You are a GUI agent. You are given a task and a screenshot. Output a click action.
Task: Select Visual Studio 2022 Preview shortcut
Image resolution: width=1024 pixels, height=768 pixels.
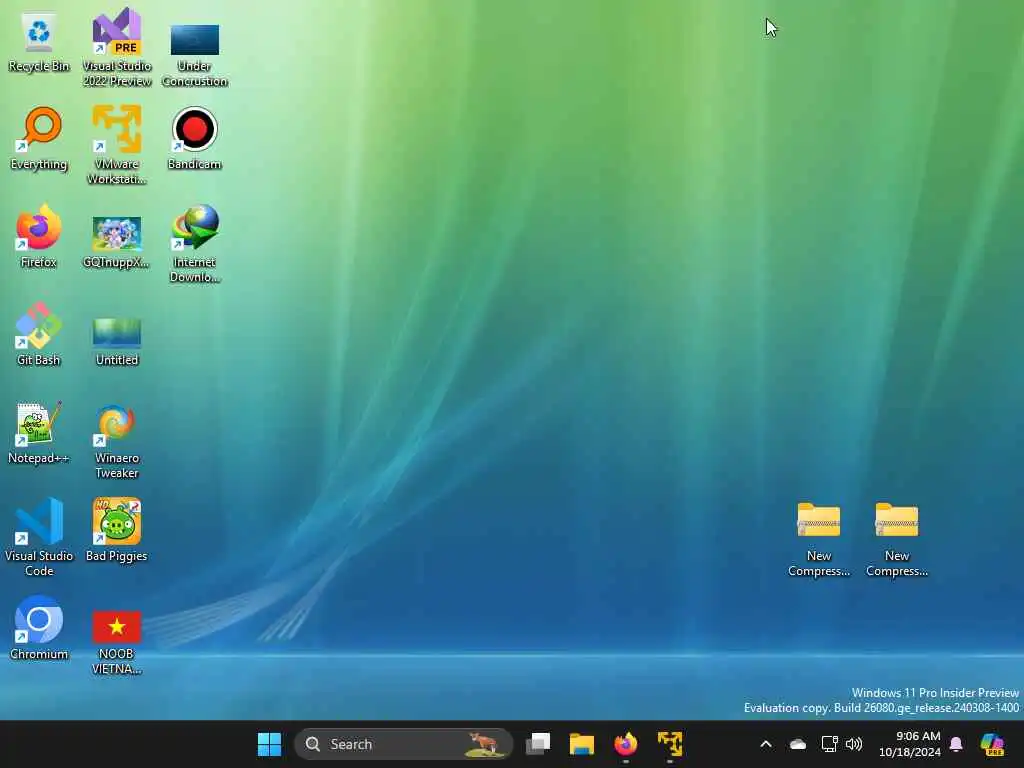(117, 47)
